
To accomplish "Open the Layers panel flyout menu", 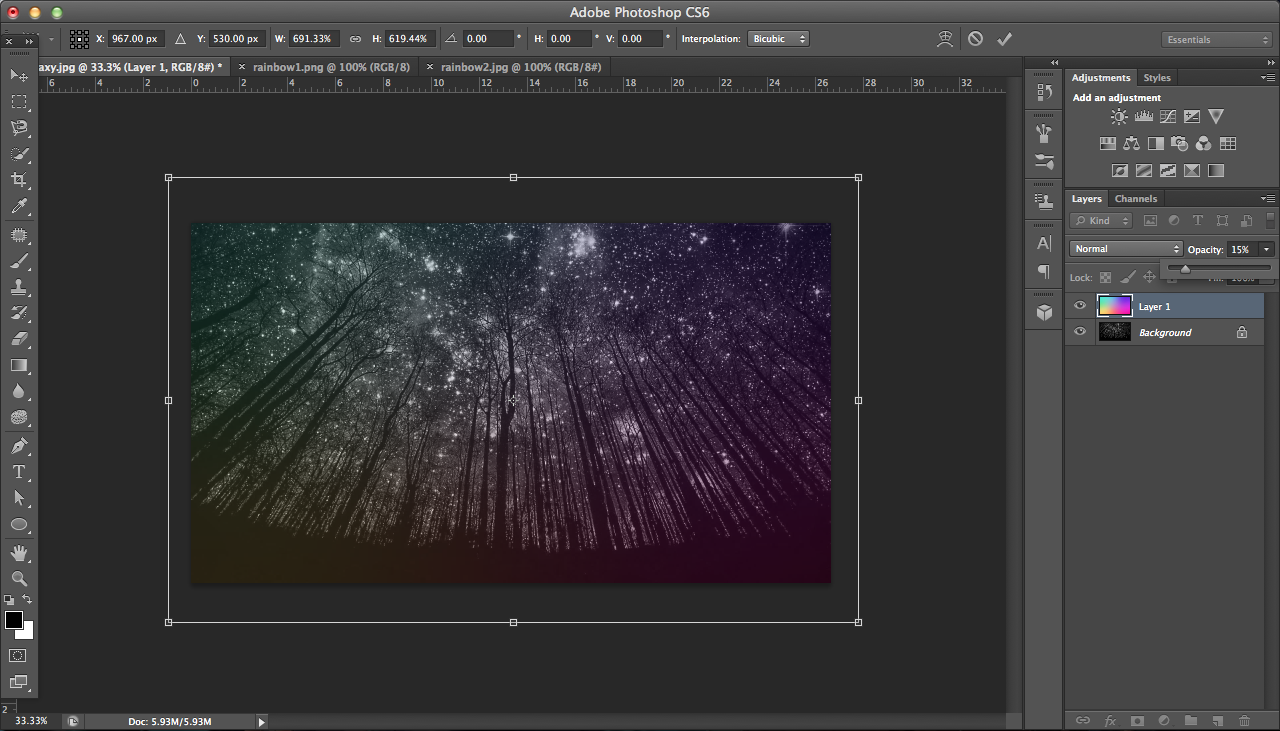I will pyautogui.click(x=1268, y=198).
